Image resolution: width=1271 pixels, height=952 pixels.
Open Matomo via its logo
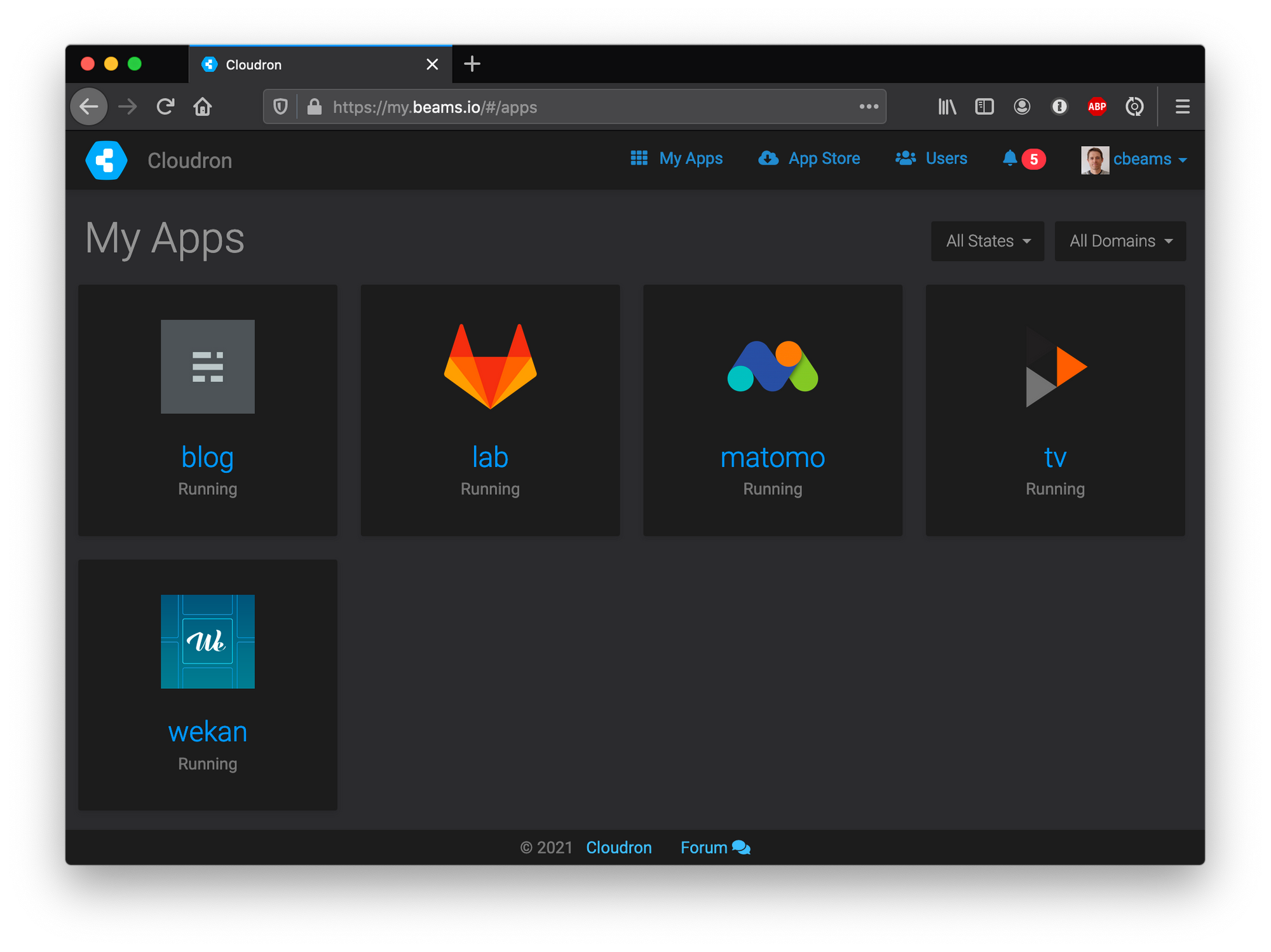(772, 367)
